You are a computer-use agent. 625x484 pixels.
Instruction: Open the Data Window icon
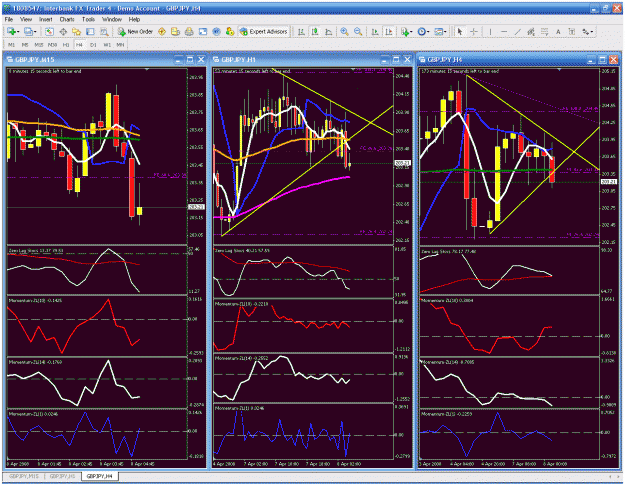[x=63, y=31]
